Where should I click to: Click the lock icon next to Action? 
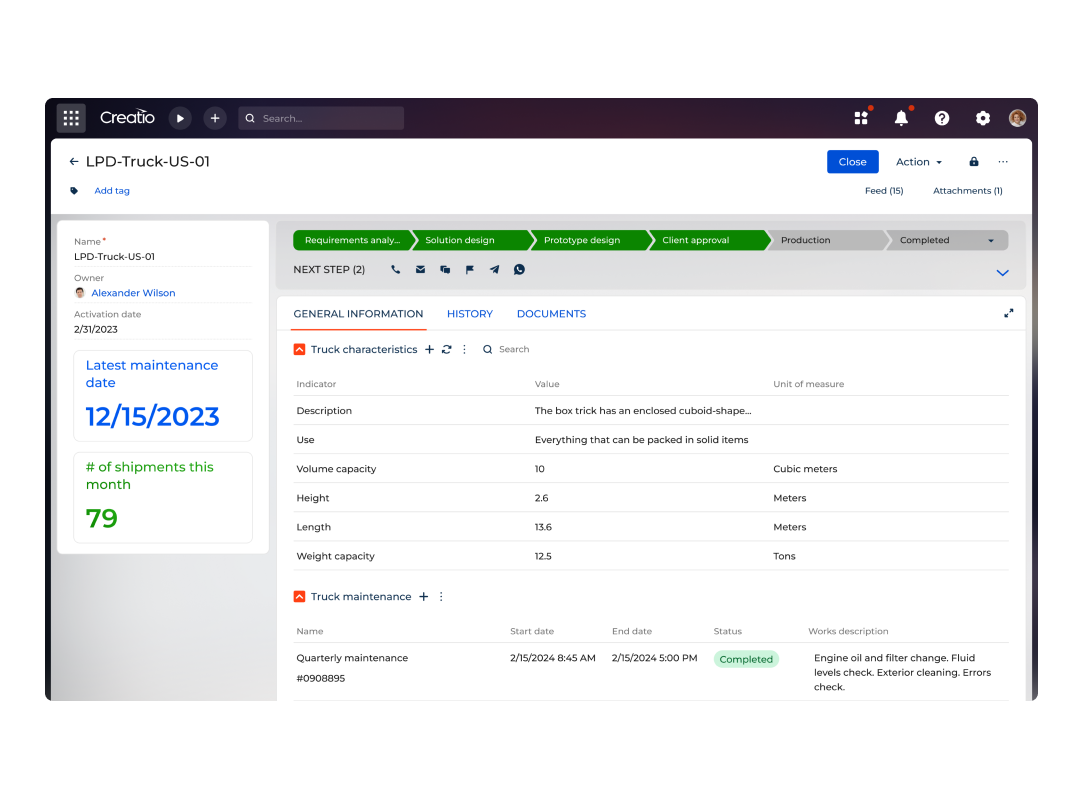pyautogui.click(x=972, y=161)
